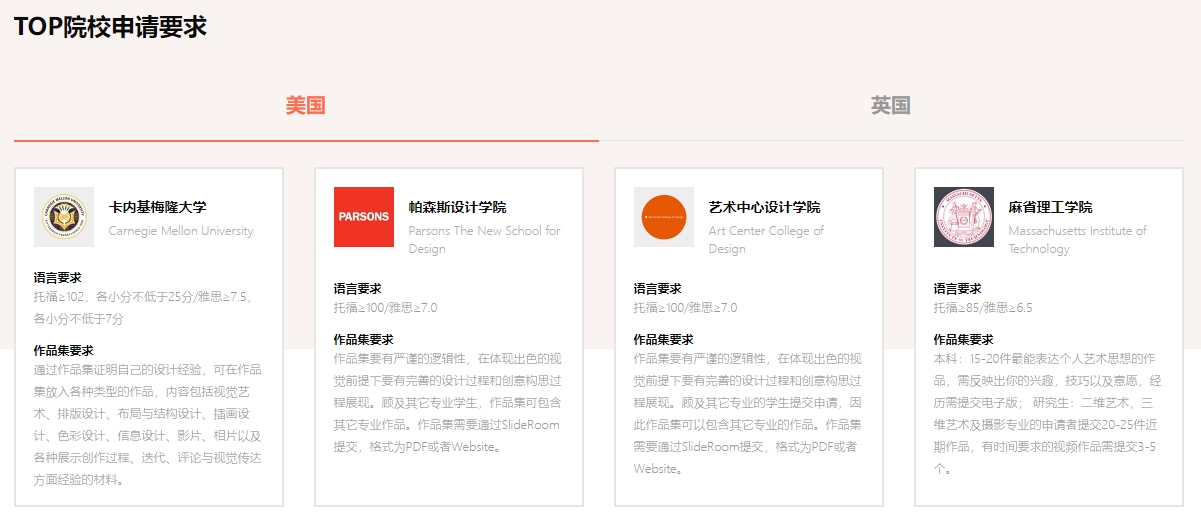This screenshot has height=519, width=1201.
Task: Click the TOP院校申请要求 heading
Action: pos(110,27)
